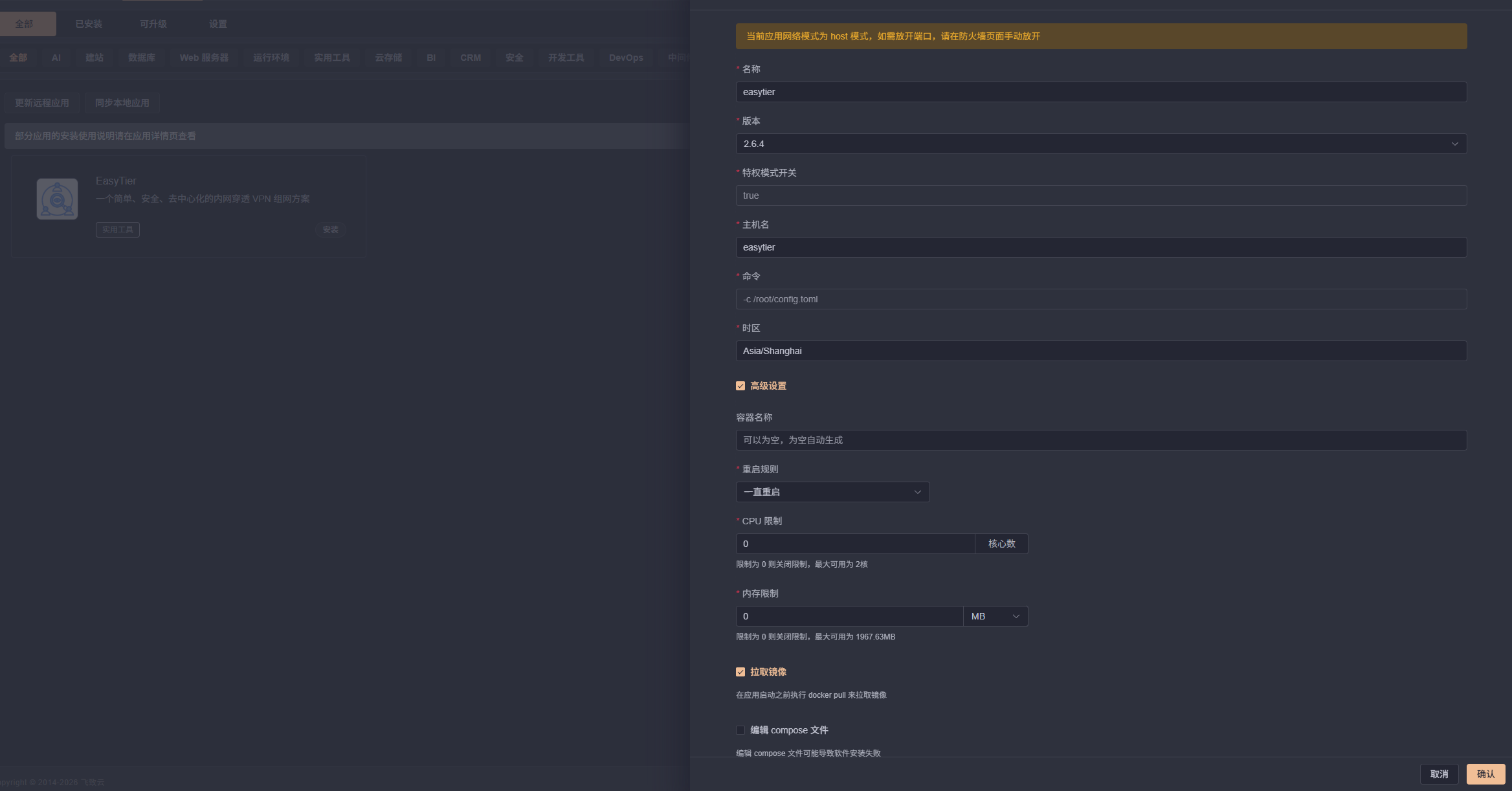Select the 建站 category tab
Viewport: 1512px width, 791px height.
click(x=94, y=58)
